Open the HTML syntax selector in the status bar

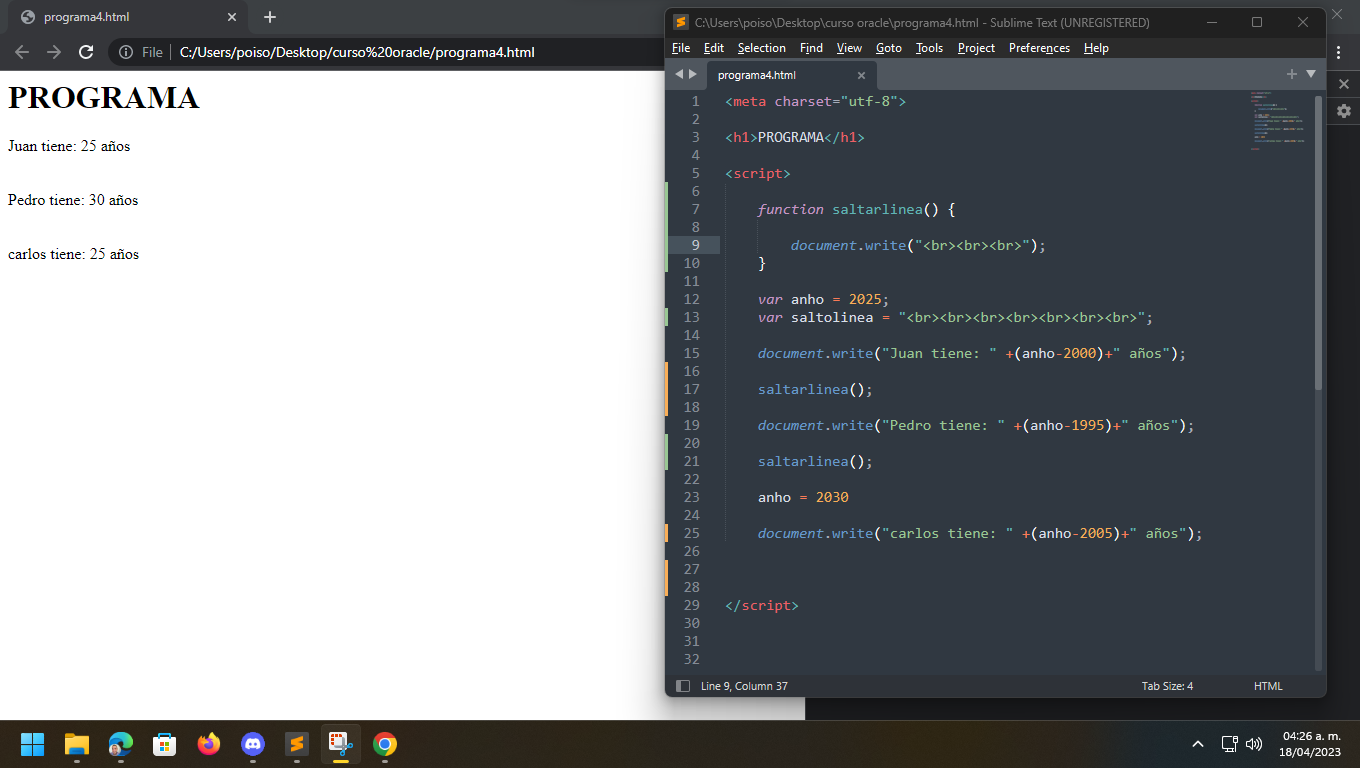[x=1268, y=686]
